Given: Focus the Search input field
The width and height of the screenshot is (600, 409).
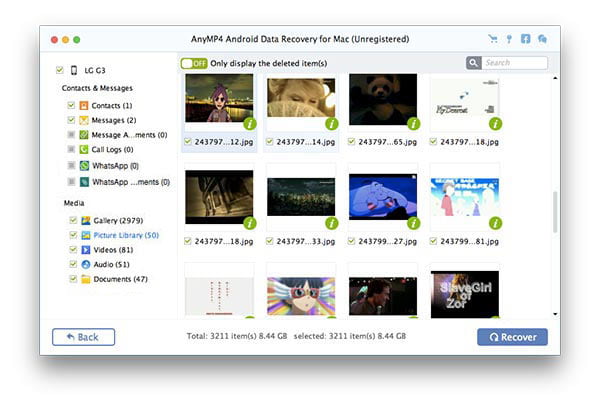Looking at the screenshot, I should tap(514, 63).
